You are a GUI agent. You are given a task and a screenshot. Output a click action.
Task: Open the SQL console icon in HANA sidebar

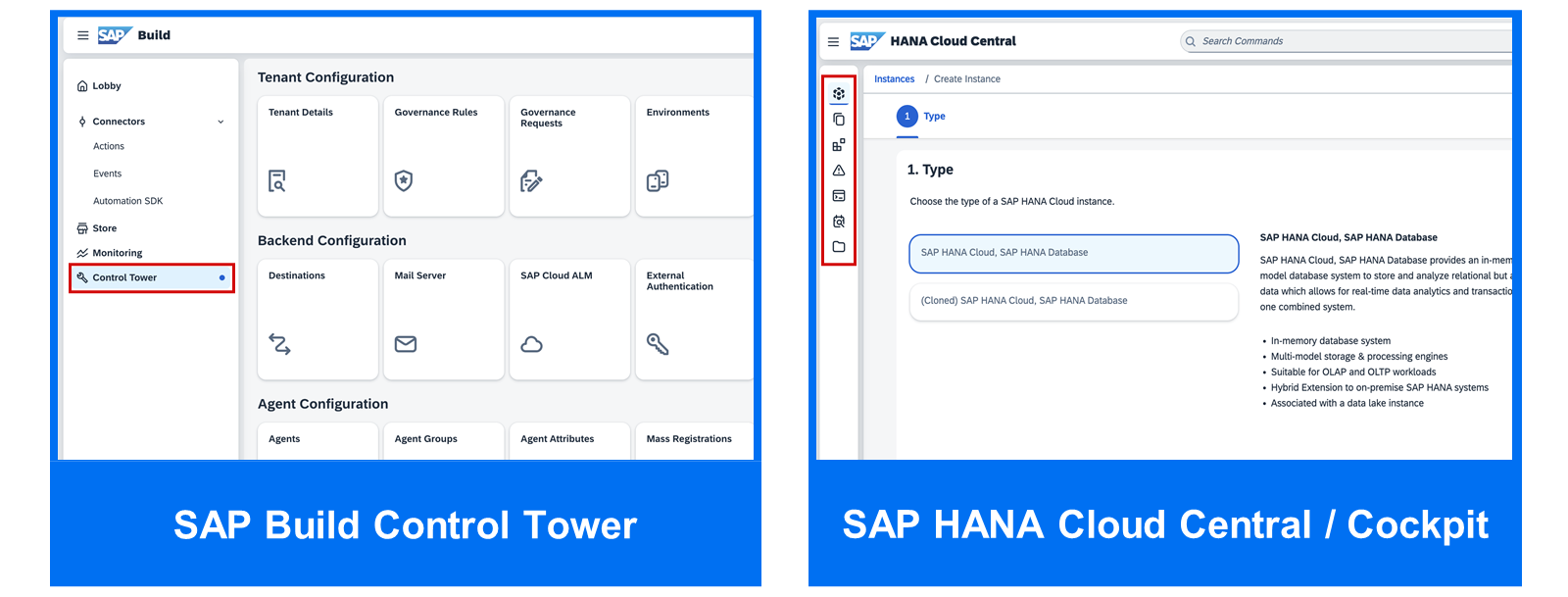(839, 196)
